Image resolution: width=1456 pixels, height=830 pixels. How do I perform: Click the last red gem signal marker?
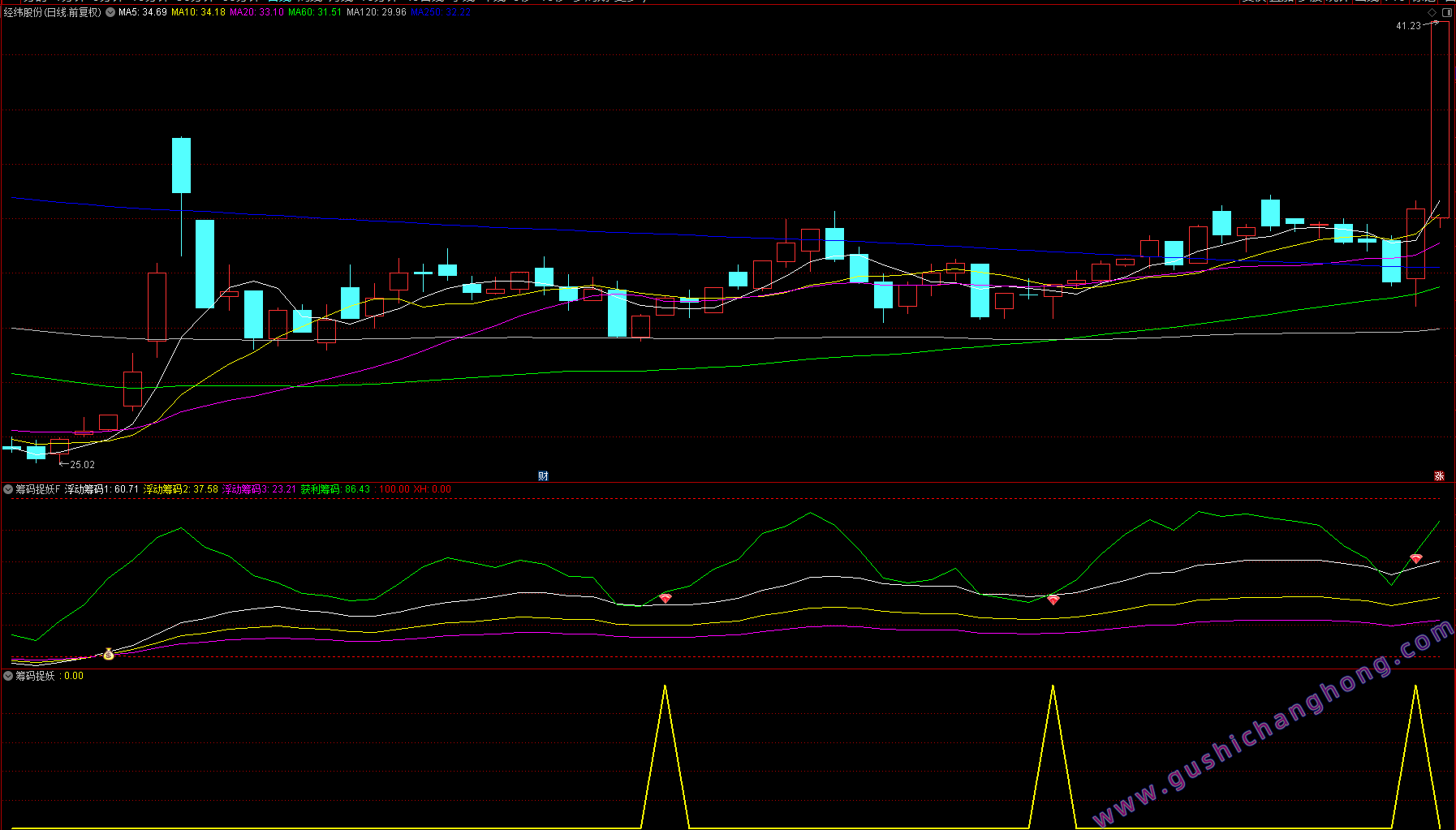[x=1416, y=558]
